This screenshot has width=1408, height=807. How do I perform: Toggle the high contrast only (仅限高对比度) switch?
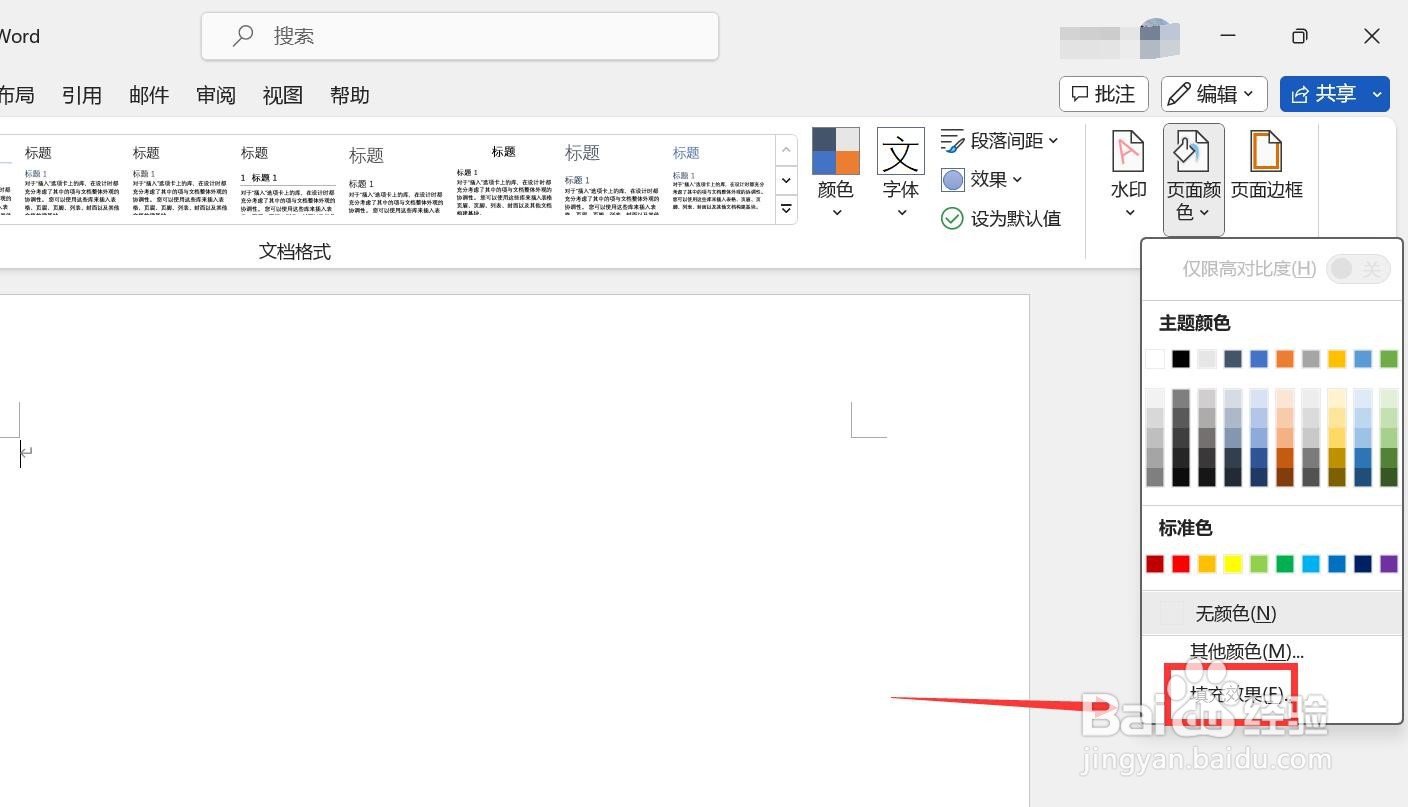[x=1357, y=268]
